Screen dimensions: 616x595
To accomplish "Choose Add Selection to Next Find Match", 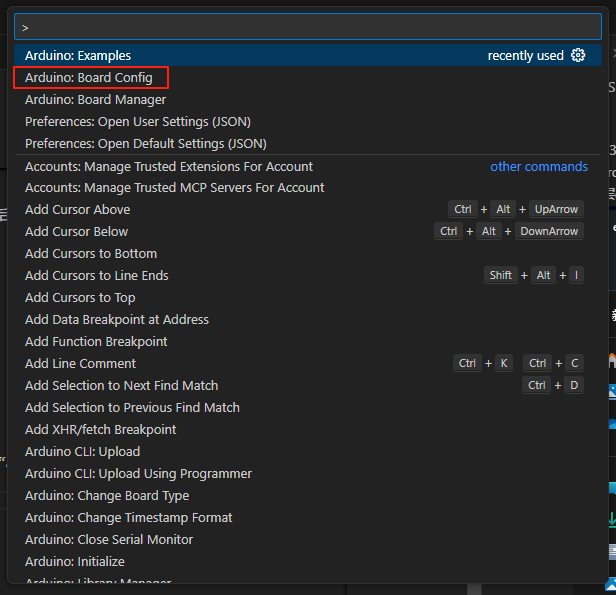I will 308,385.
